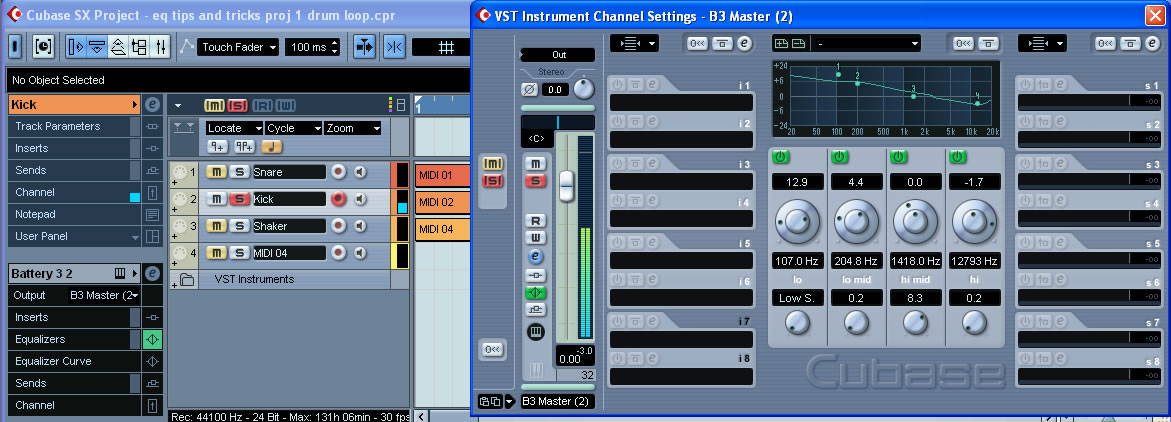Toggle Read automation R in the channel strip
The width and height of the screenshot is (1171, 422).
pyautogui.click(x=535, y=221)
